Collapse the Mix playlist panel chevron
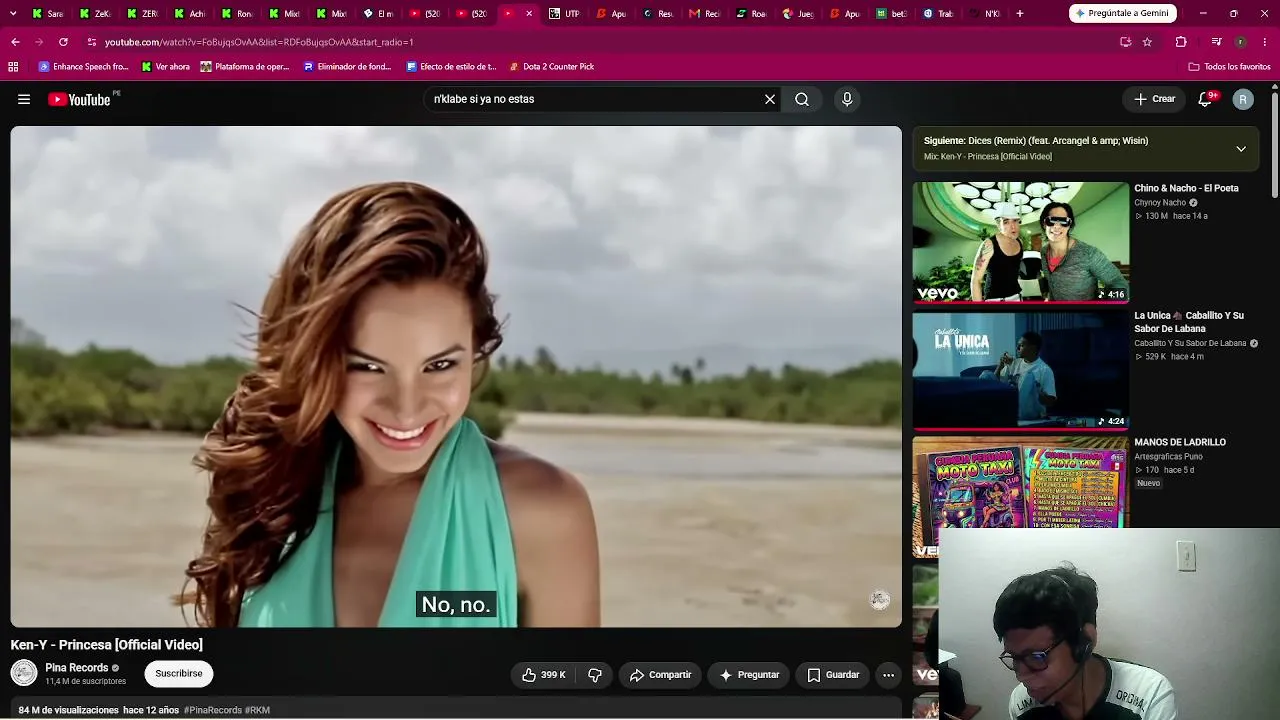This screenshot has height=720, width=1280. tap(1241, 149)
